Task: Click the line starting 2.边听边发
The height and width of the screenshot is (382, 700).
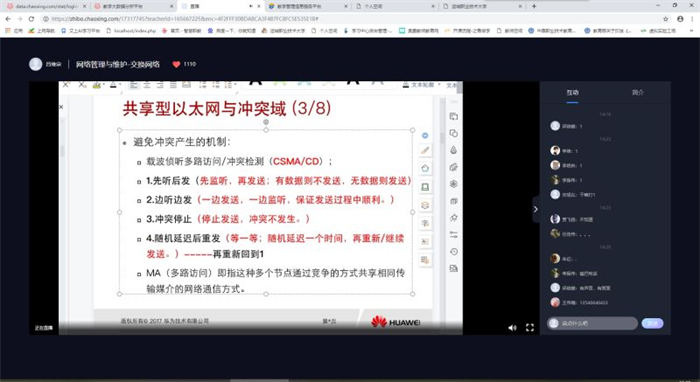Action: tap(271, 200)
